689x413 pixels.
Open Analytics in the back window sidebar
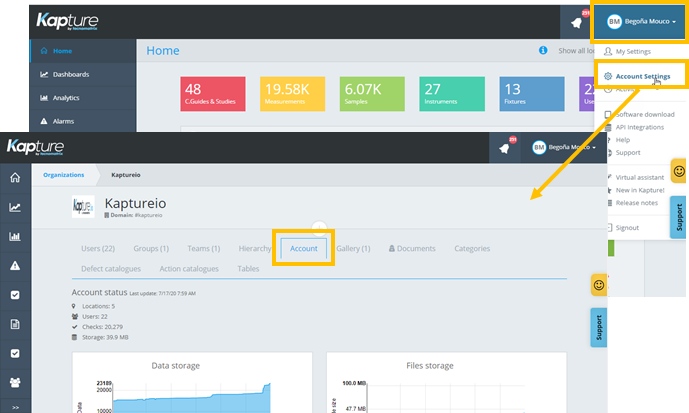point(83,98)
